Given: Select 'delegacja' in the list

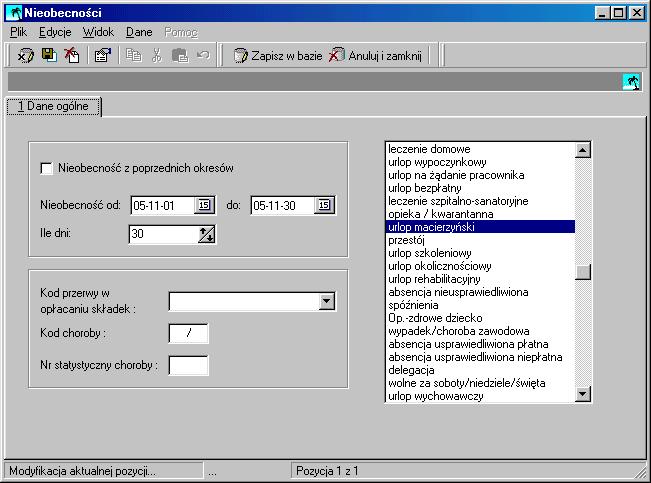Looking at the screenshot, I should [480, 370].
